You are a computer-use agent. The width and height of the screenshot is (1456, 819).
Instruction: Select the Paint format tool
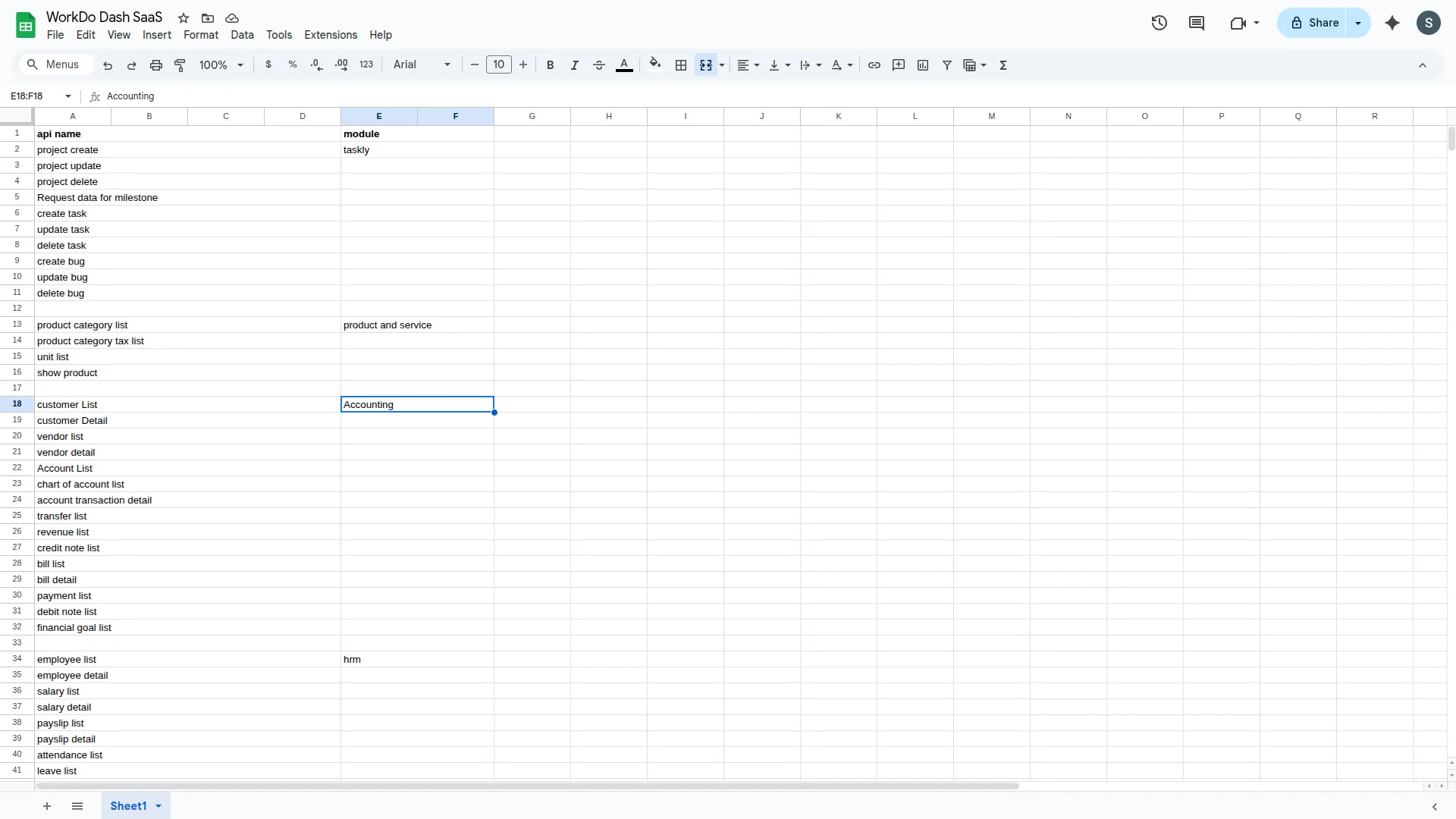click(x=180, y=64)
